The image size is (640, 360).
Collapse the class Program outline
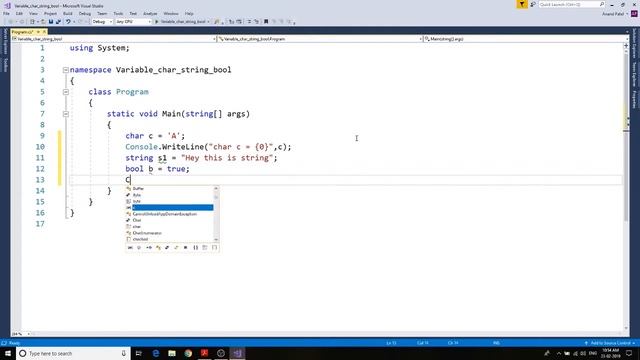66,92
